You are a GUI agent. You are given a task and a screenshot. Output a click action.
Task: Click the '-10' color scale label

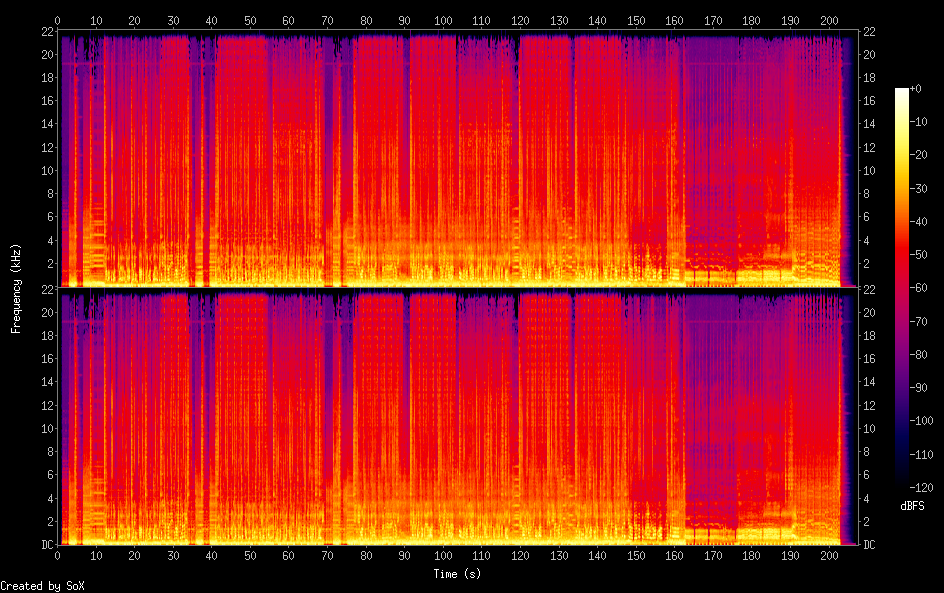918,122
